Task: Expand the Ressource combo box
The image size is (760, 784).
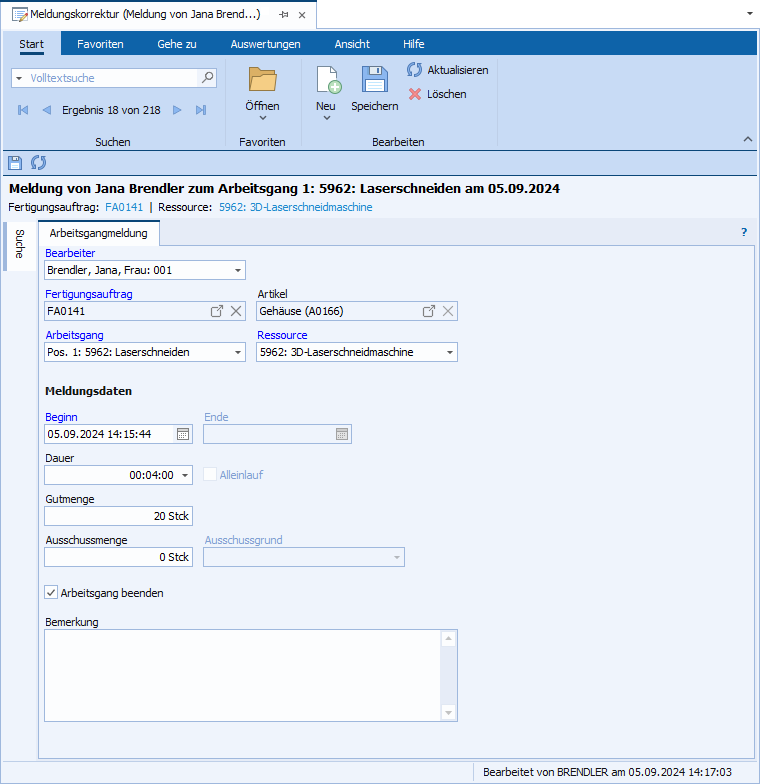Action: tap(450, 352)
